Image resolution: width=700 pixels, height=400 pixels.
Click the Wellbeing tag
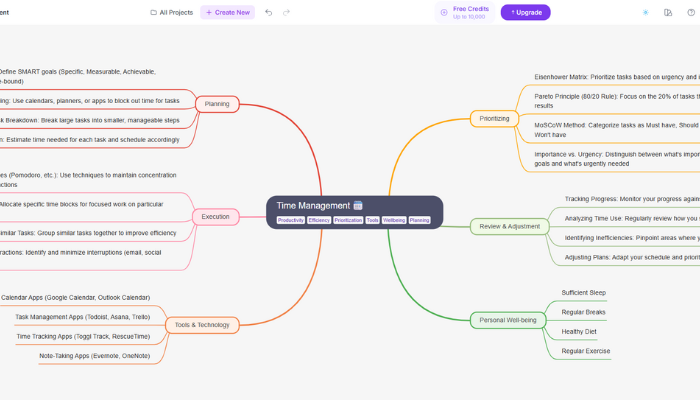pos(394,220)
